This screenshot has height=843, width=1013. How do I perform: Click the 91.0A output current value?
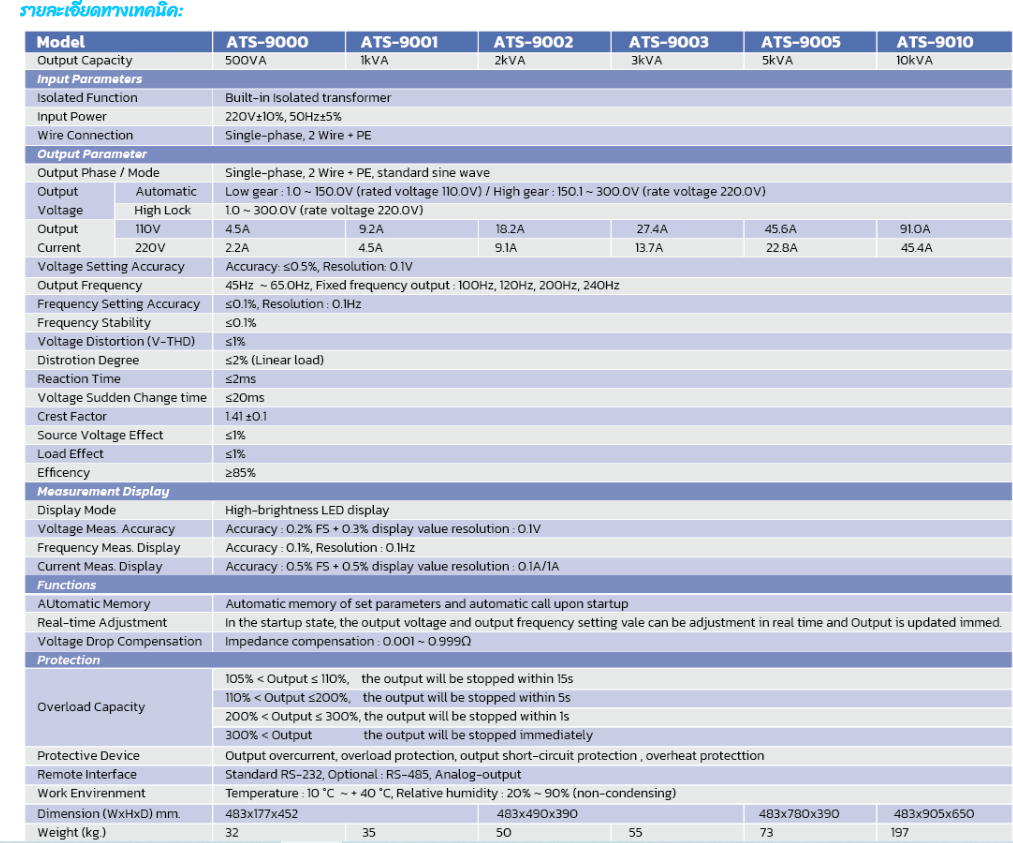coord(916,229)
